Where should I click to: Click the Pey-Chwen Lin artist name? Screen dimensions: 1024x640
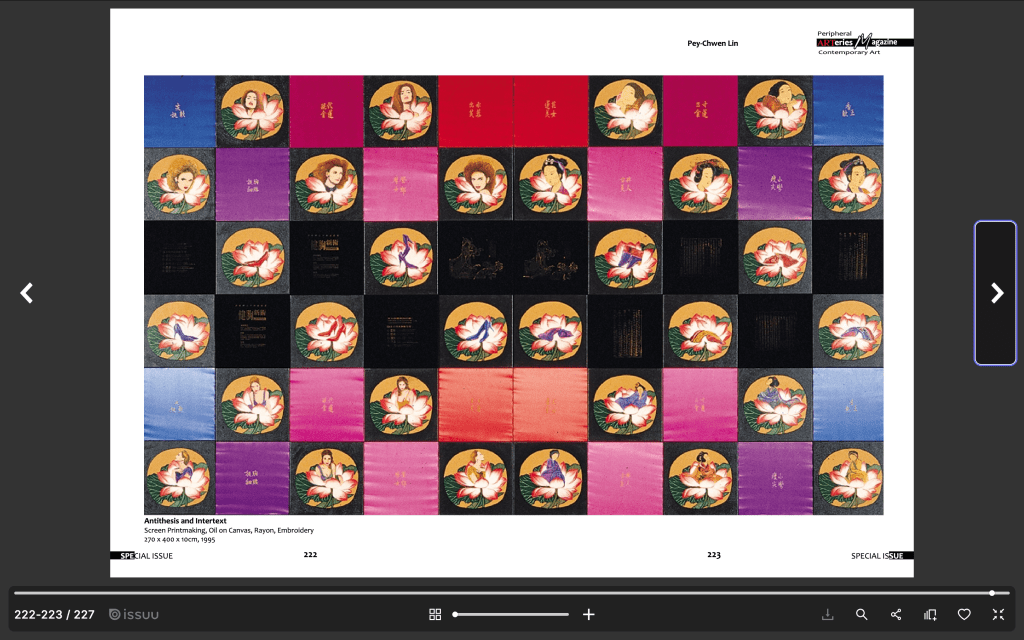tap(712, 44)
